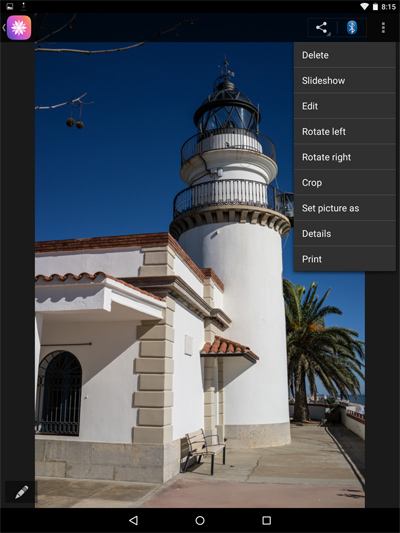400x533 pixels.
Task: Tap the Android home circle button
Action: click(x=200, y=520)
